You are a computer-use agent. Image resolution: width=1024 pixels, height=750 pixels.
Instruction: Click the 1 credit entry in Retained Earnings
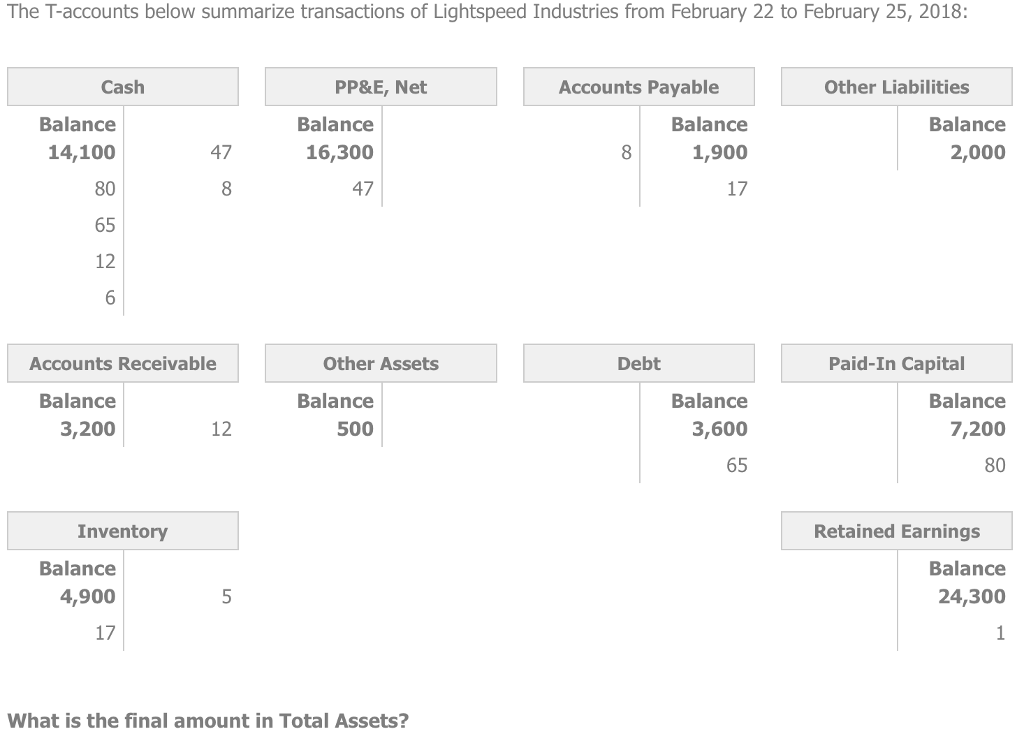[x=1000, y=633]
